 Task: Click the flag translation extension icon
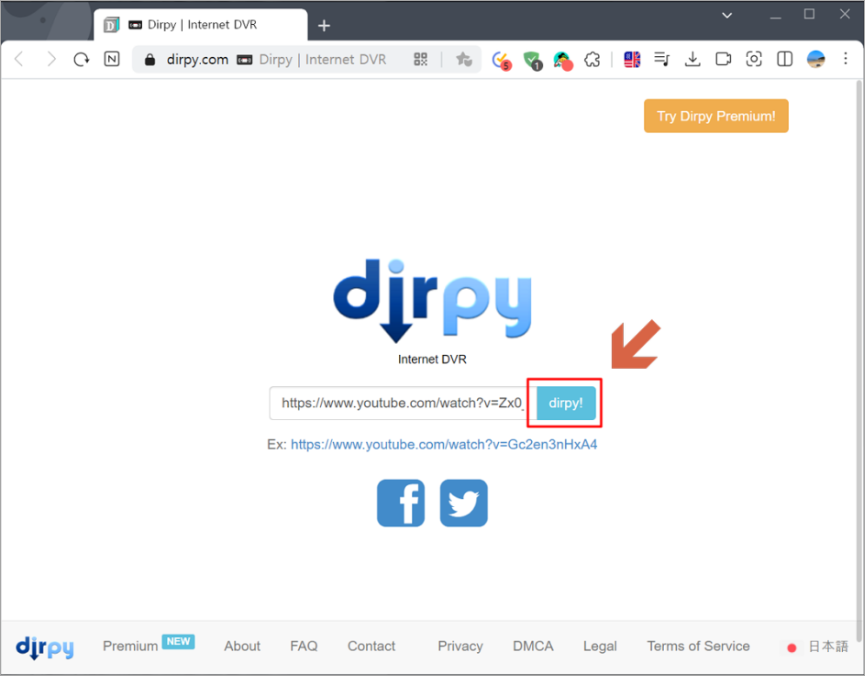coord(632,59)
